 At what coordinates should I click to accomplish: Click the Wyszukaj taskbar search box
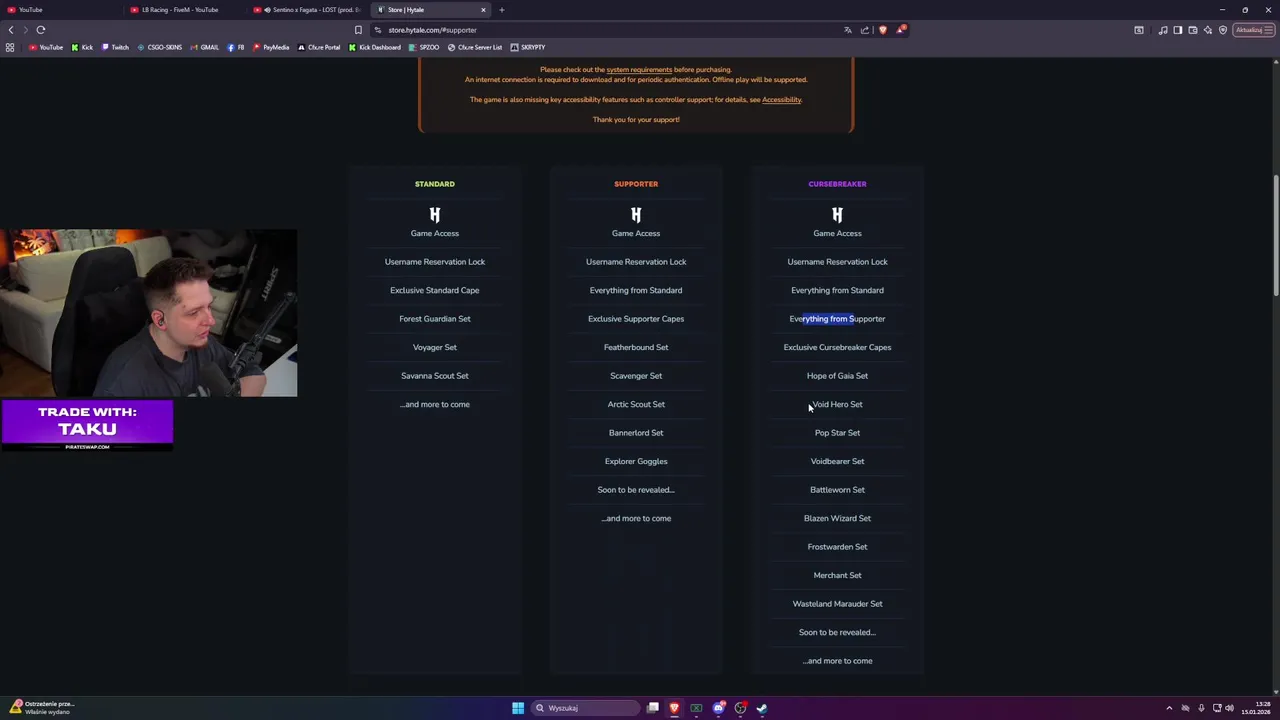pyautogui.click(x=585, y=708)
